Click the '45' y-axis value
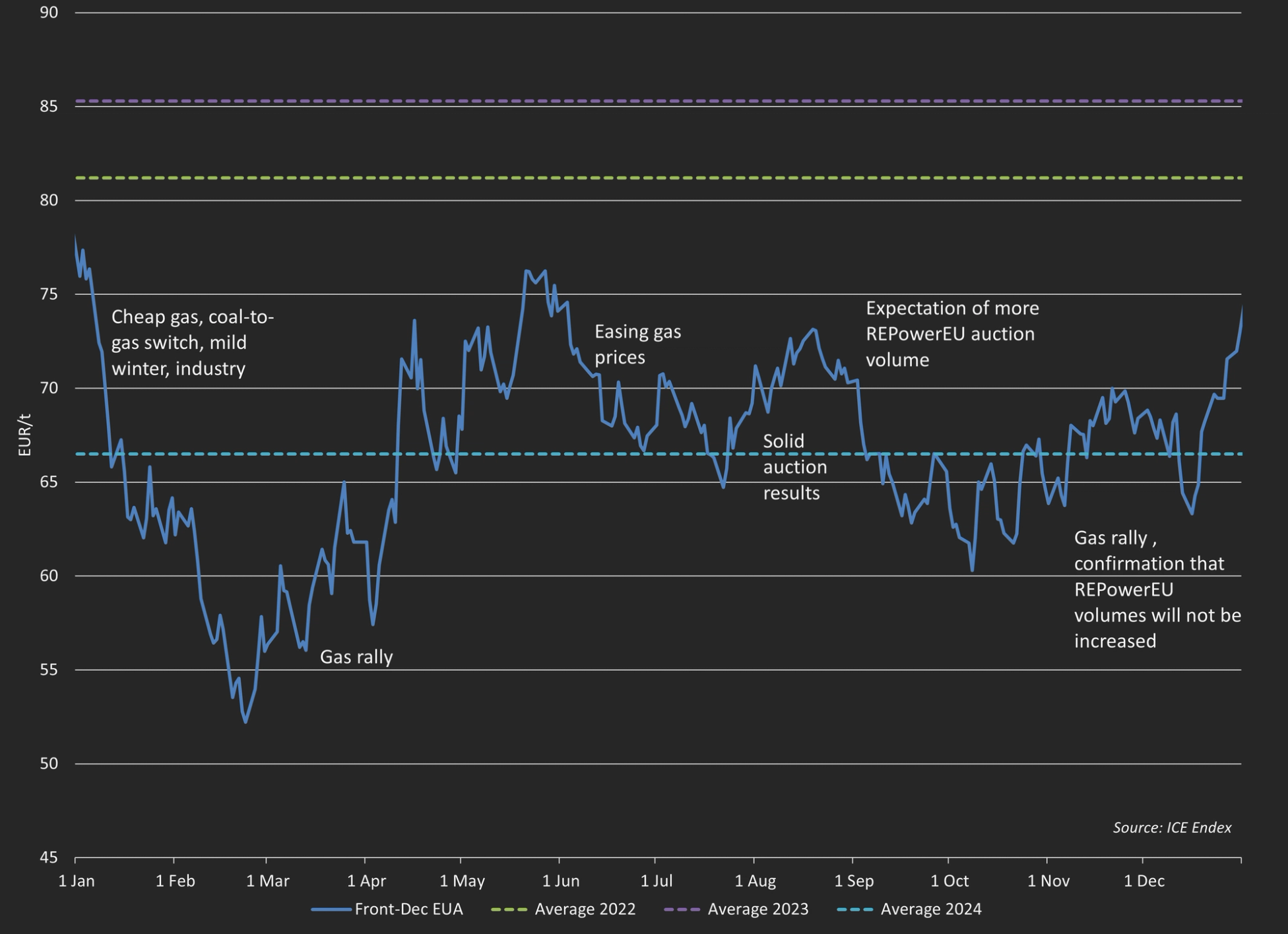1288x934 pixels. point(49,857)
